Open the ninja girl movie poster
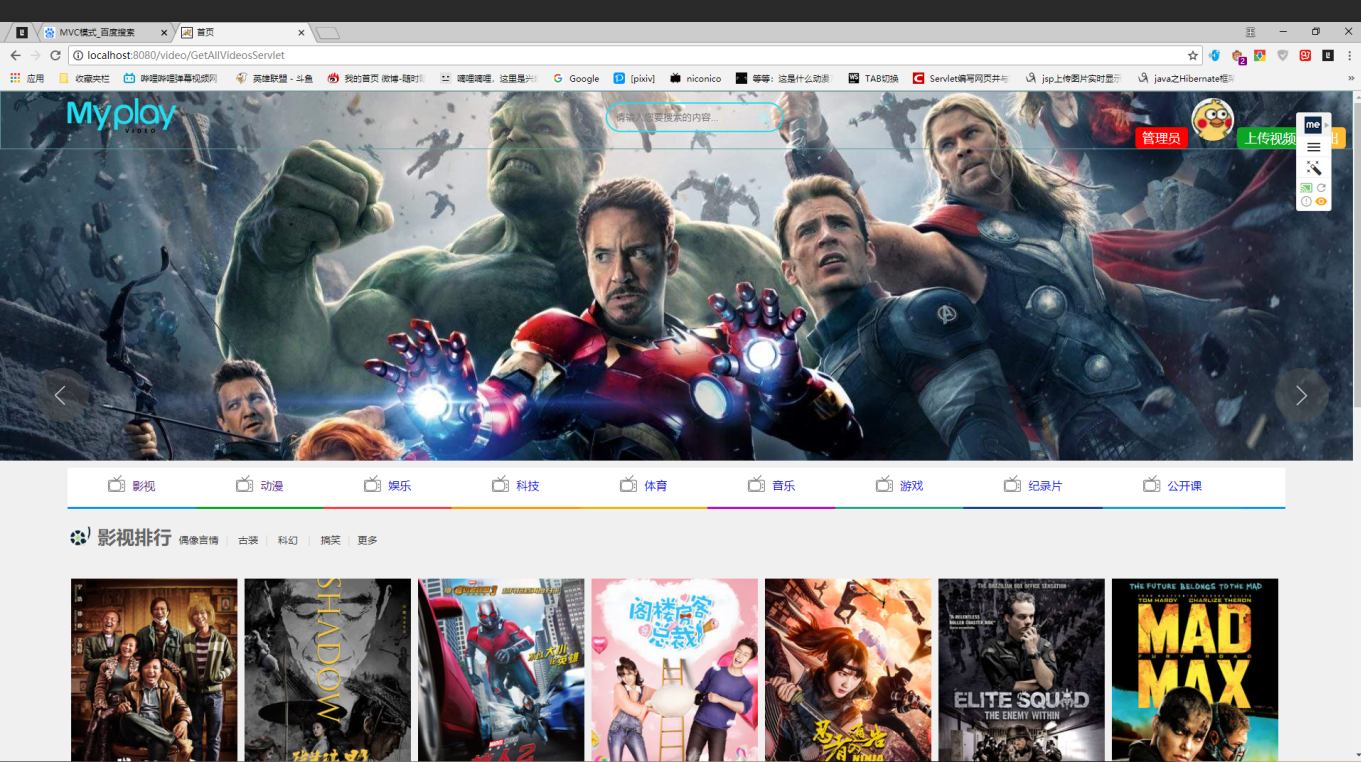Image resolution: width=1361 pixels, height=762 pixels. (848, 670)
